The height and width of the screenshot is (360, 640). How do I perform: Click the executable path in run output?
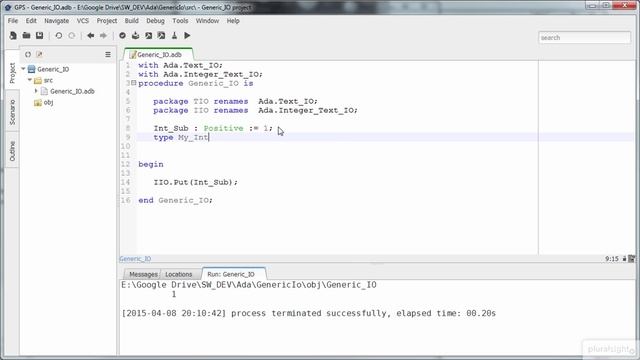point(249,285)
